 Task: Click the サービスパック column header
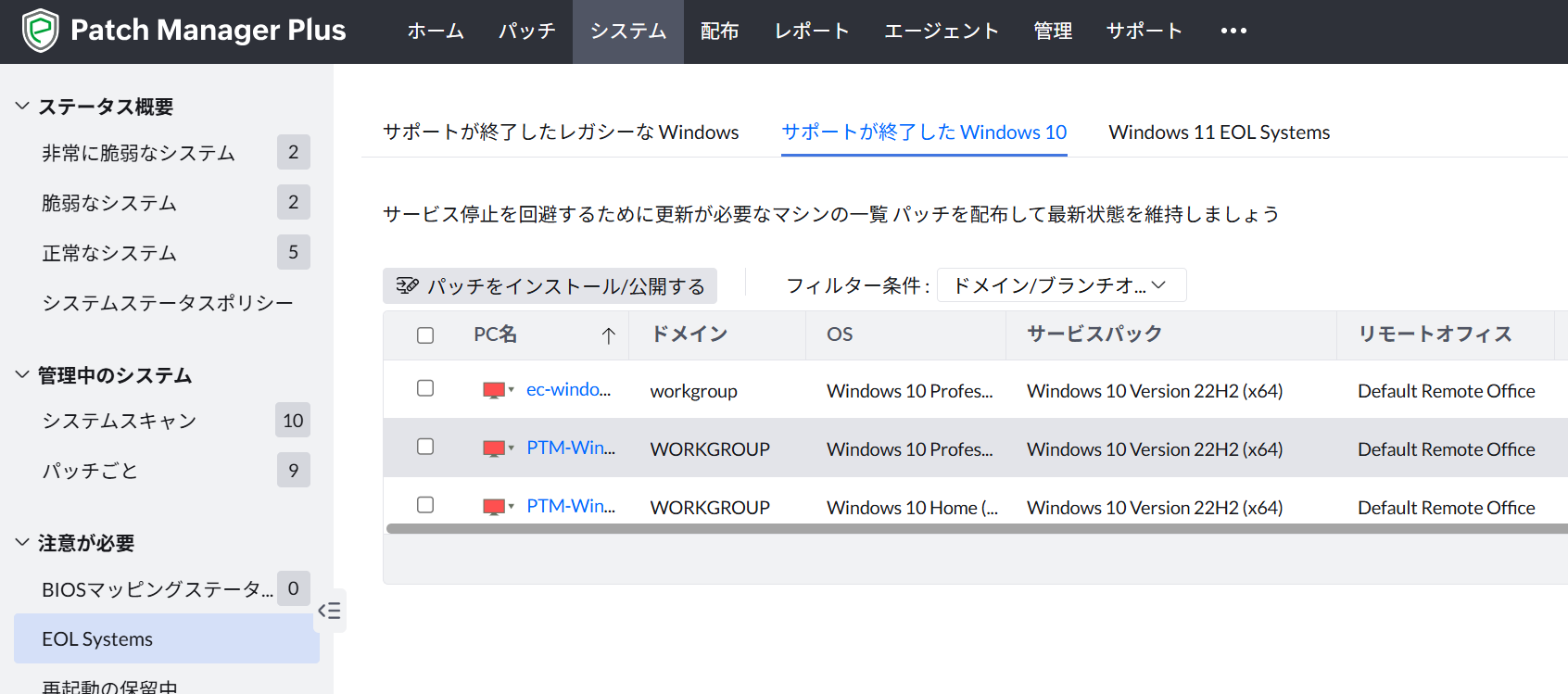[x=1094, y=334]
